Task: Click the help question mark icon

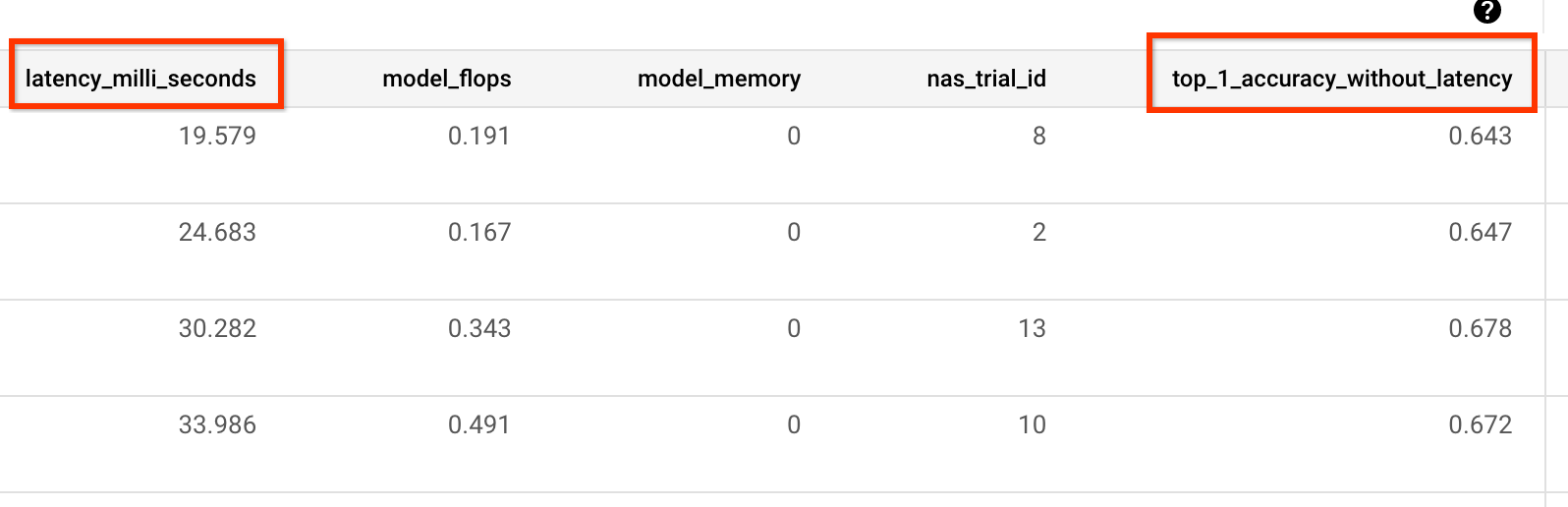Action: (1487, 12)
